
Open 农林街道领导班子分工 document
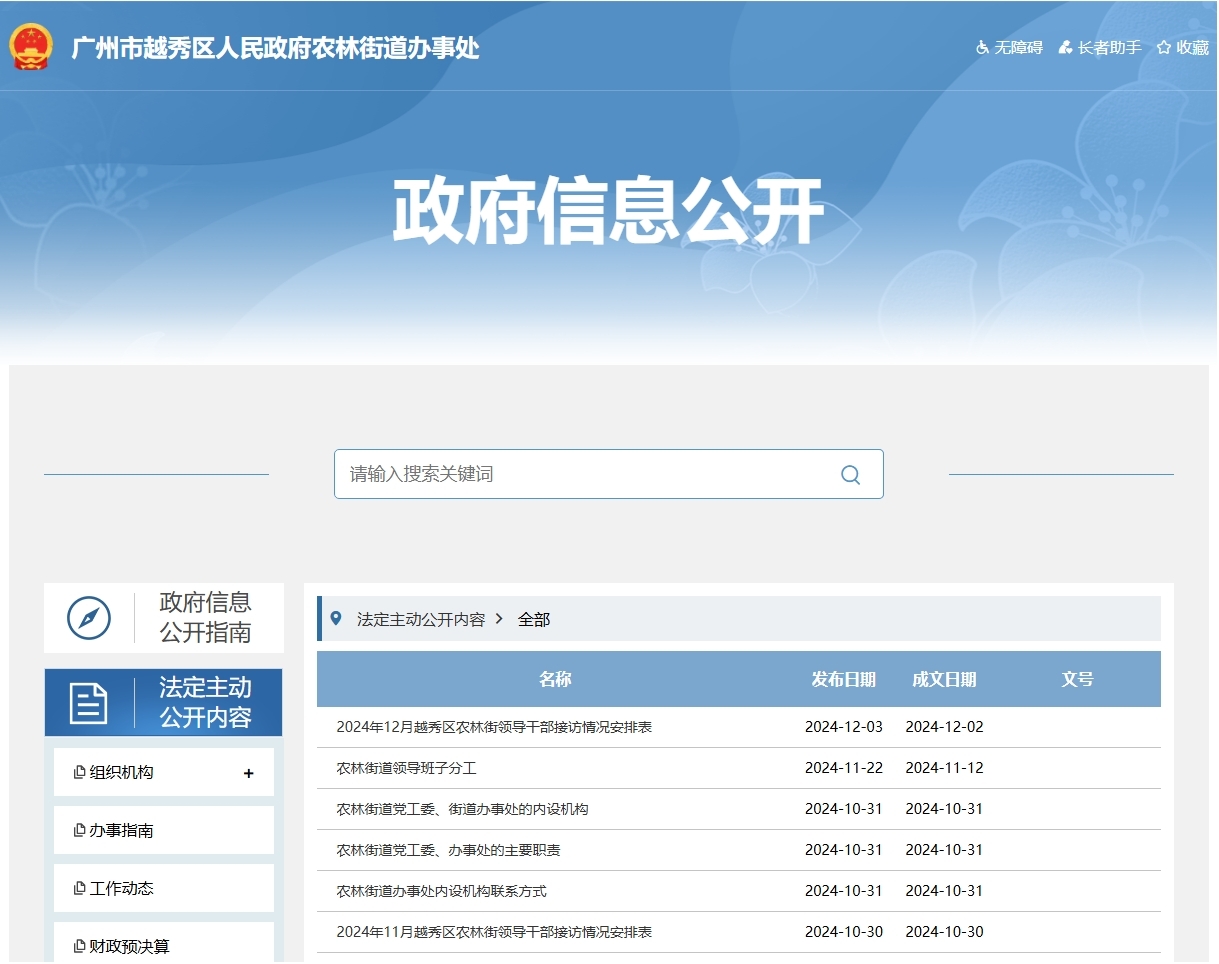(x=407, y=768)
